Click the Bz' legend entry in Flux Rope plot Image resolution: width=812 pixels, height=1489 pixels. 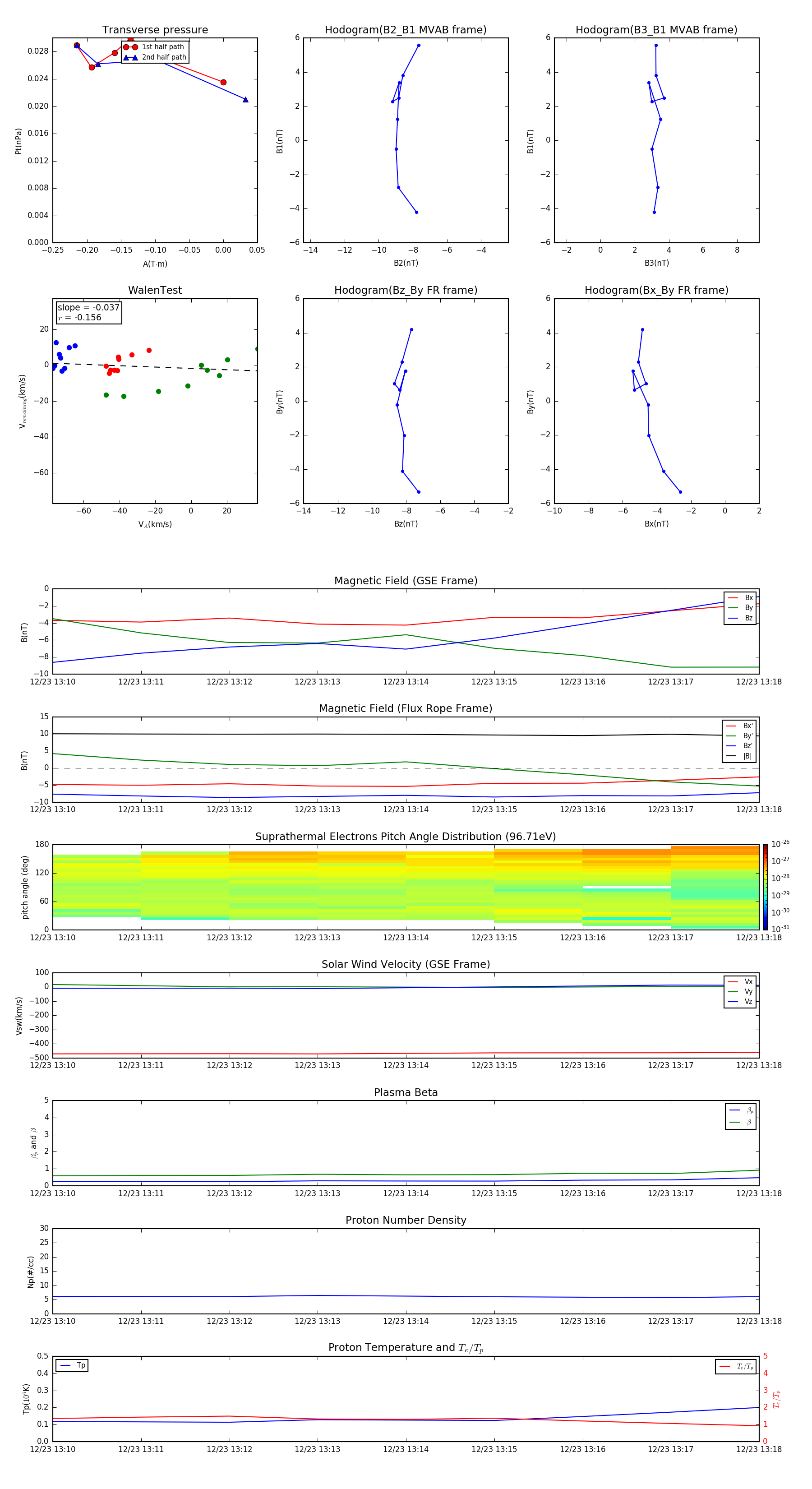click(740, 746)
